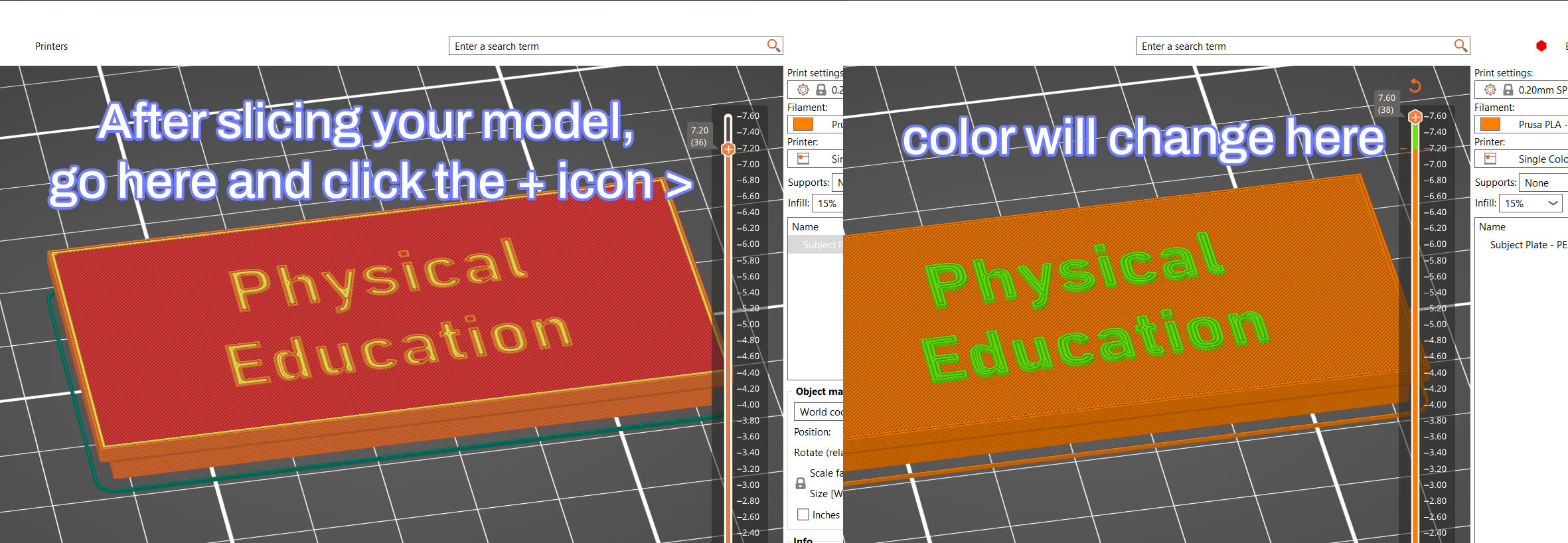This screenshot has width=1568, height=543.
Task: Select the highlighted Subject row in left object list
Action: [816, 245]
